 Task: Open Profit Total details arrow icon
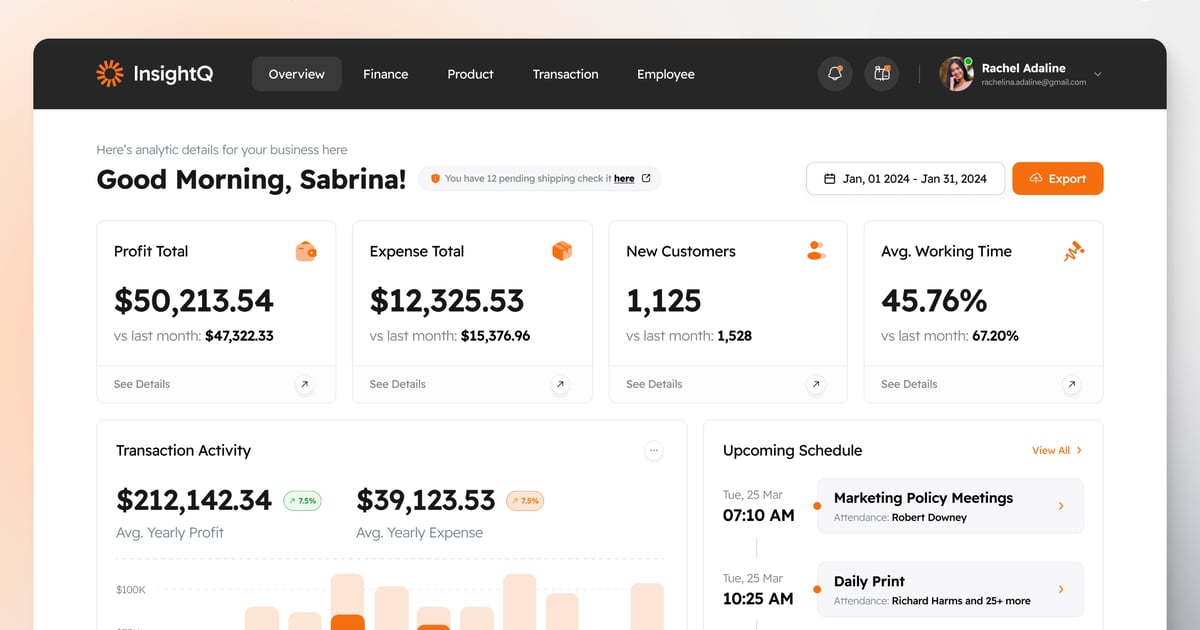(x=304, y=384)
